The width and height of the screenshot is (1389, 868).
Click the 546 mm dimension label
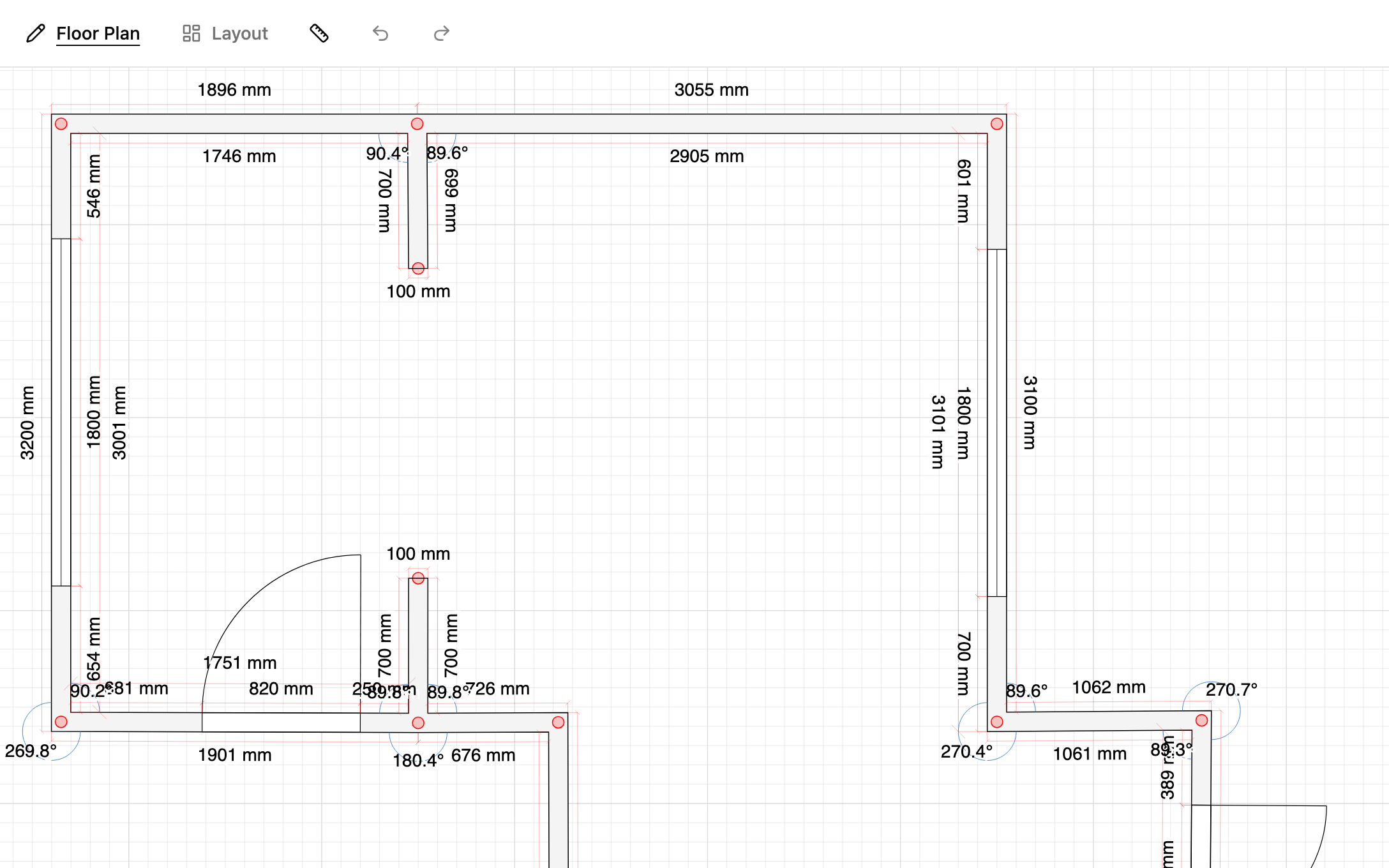(94, 186)
